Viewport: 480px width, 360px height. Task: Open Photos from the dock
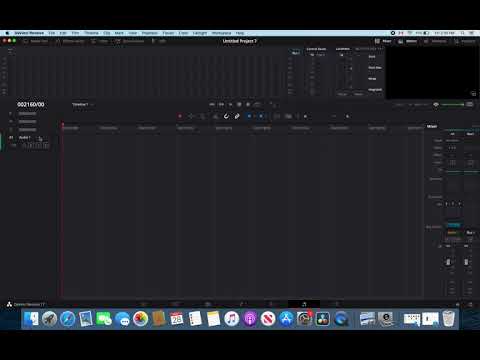(140, 319)
